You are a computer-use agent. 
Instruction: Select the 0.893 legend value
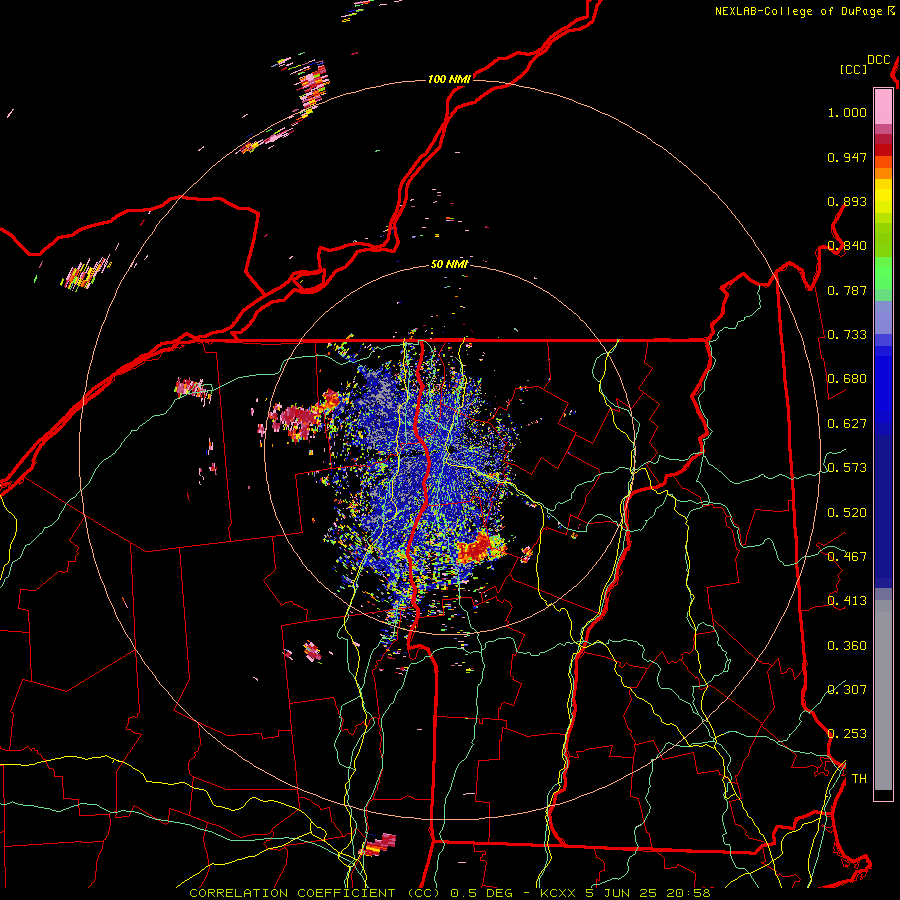847,201
